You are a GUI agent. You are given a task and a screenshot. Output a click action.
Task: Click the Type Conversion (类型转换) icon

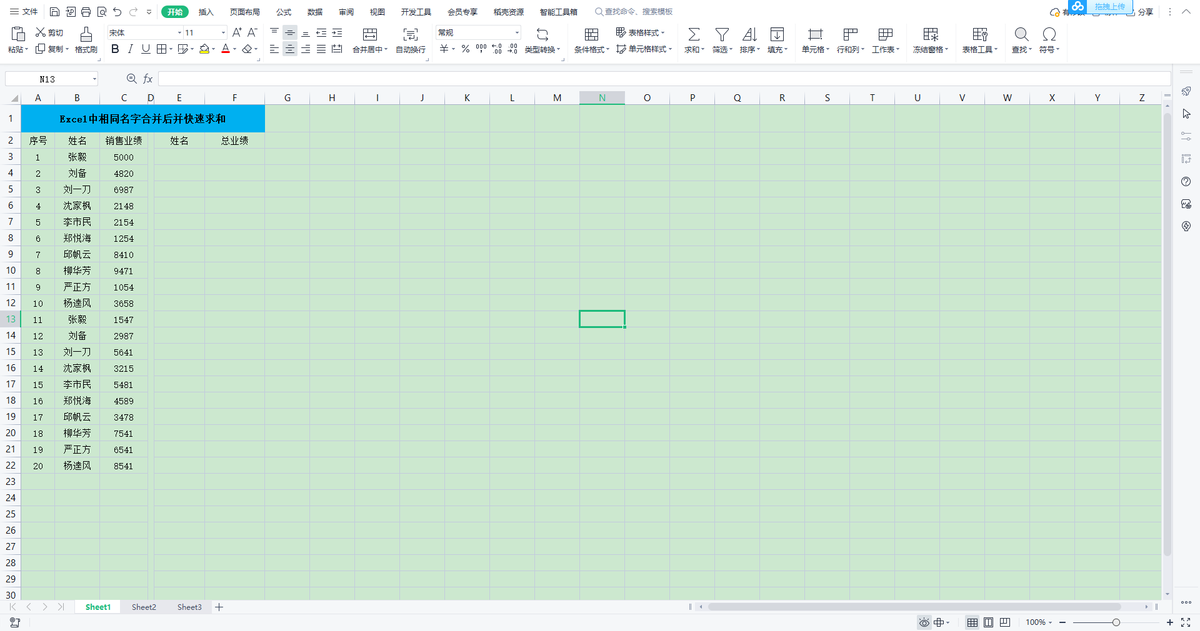pos(543,34)
